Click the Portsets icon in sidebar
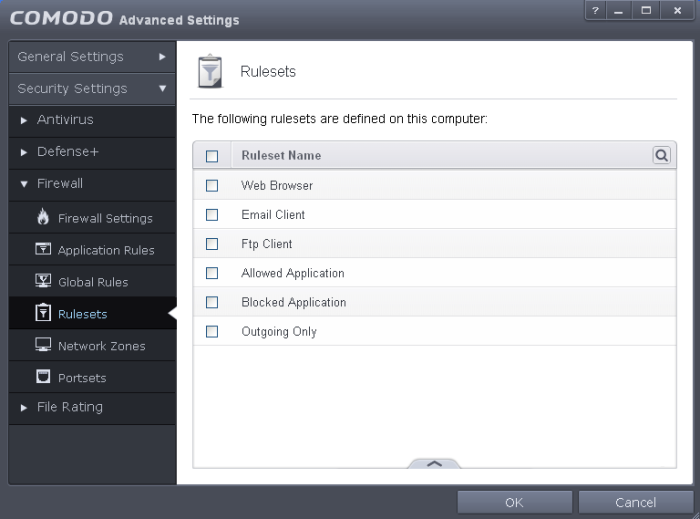This screenshot has height=519, width=700. point(43,378)
